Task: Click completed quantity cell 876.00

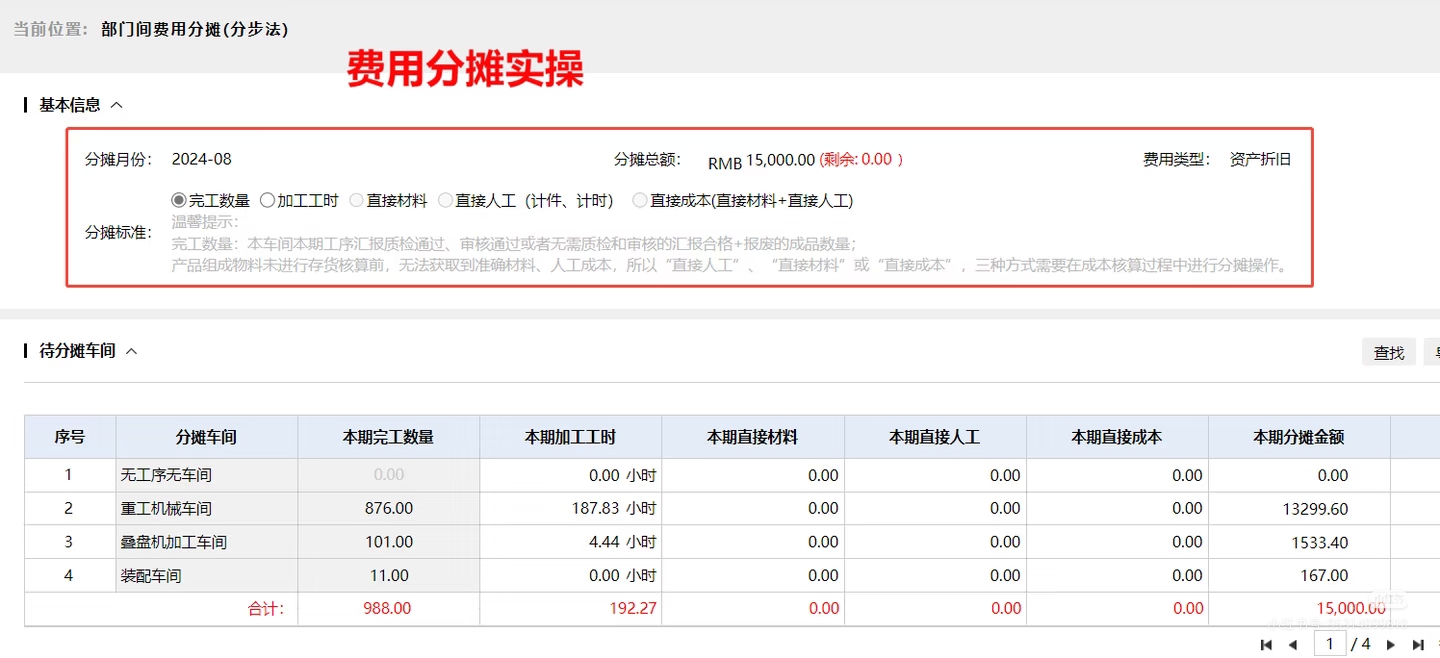Action: (389, 509)
